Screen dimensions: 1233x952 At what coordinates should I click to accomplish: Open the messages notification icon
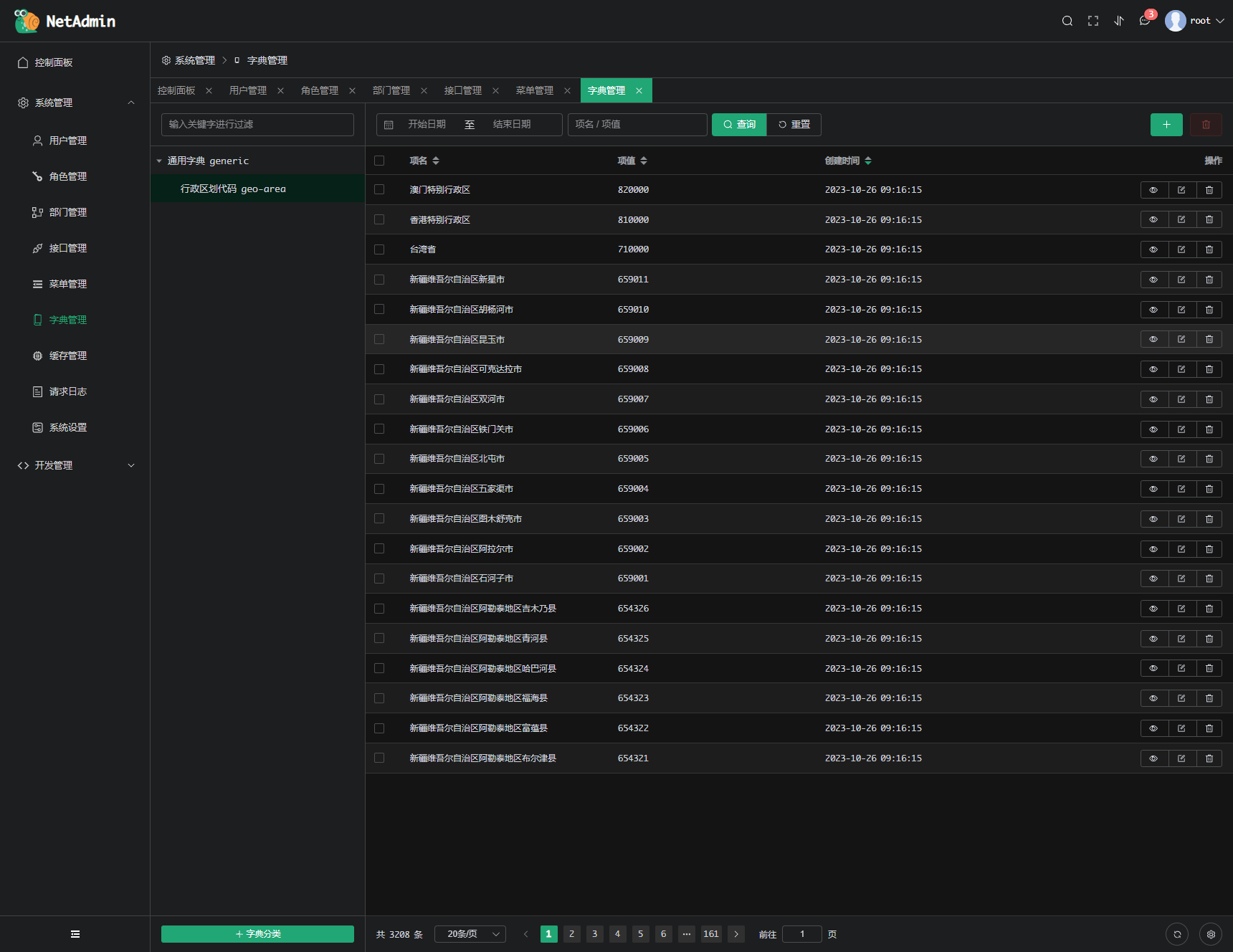1145,21
